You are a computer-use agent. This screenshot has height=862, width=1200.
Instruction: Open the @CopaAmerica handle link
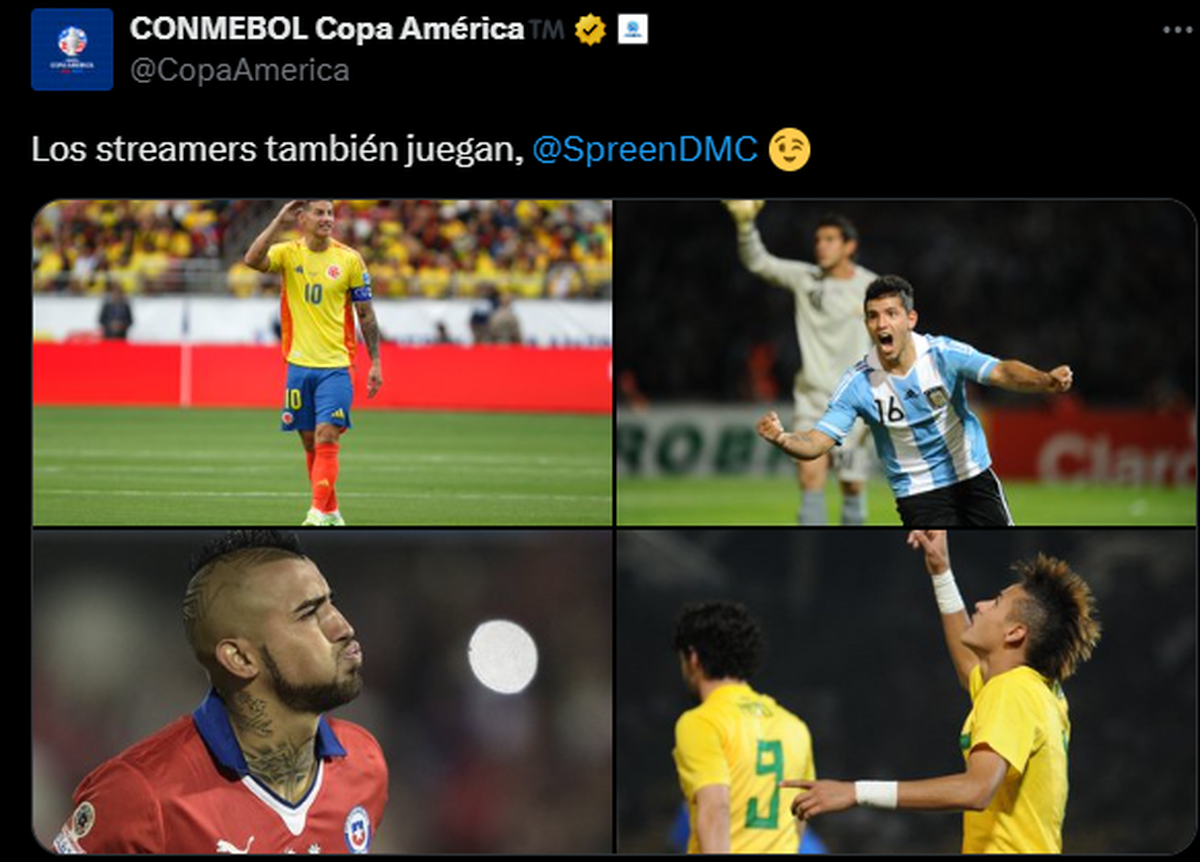pos(240,70)
